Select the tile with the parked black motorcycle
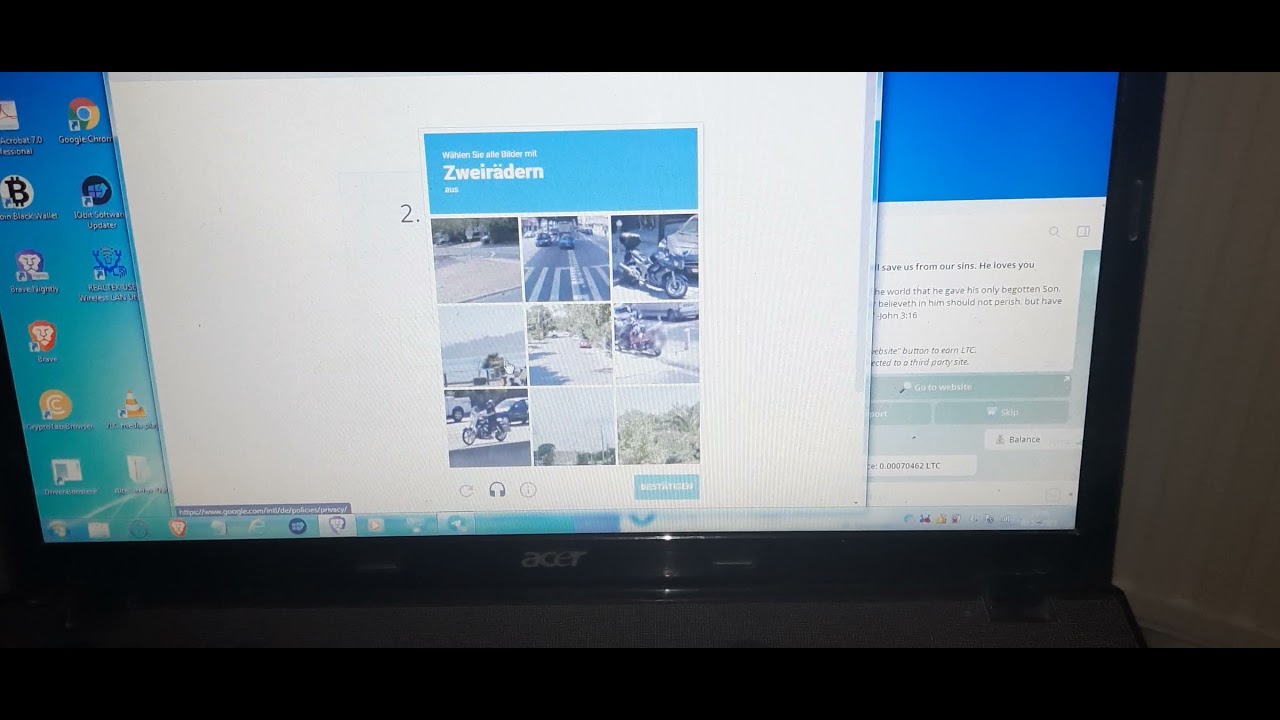Viewport: 1280px width, 720px height. (x=655, y=257)
